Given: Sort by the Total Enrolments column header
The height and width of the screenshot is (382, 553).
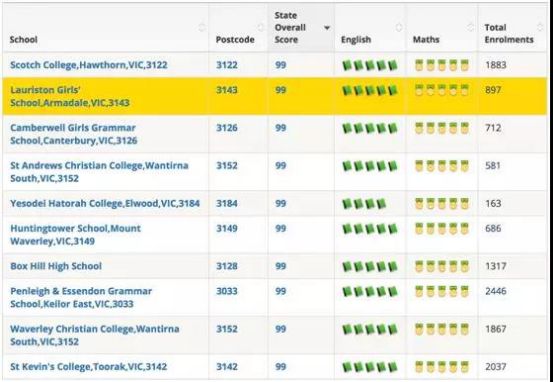Looking at the screenshot, I should 509,34.
